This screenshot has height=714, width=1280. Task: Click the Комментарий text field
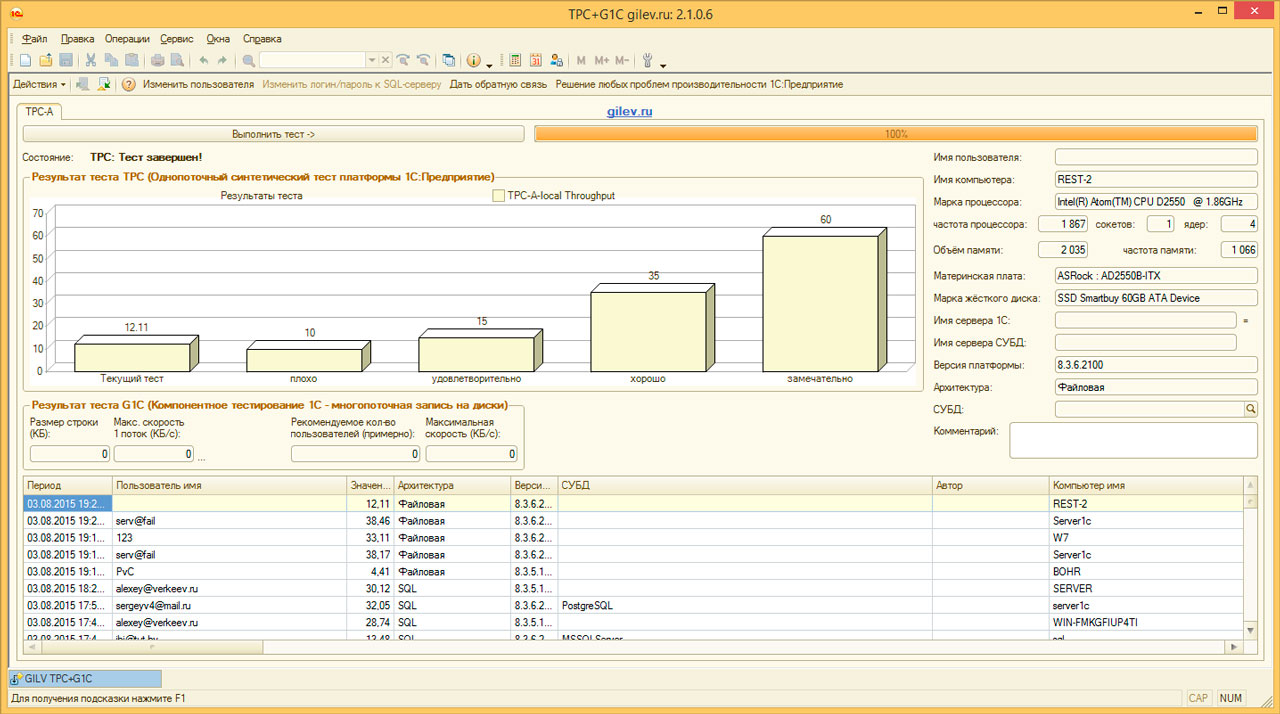(x=1132, y=440)
